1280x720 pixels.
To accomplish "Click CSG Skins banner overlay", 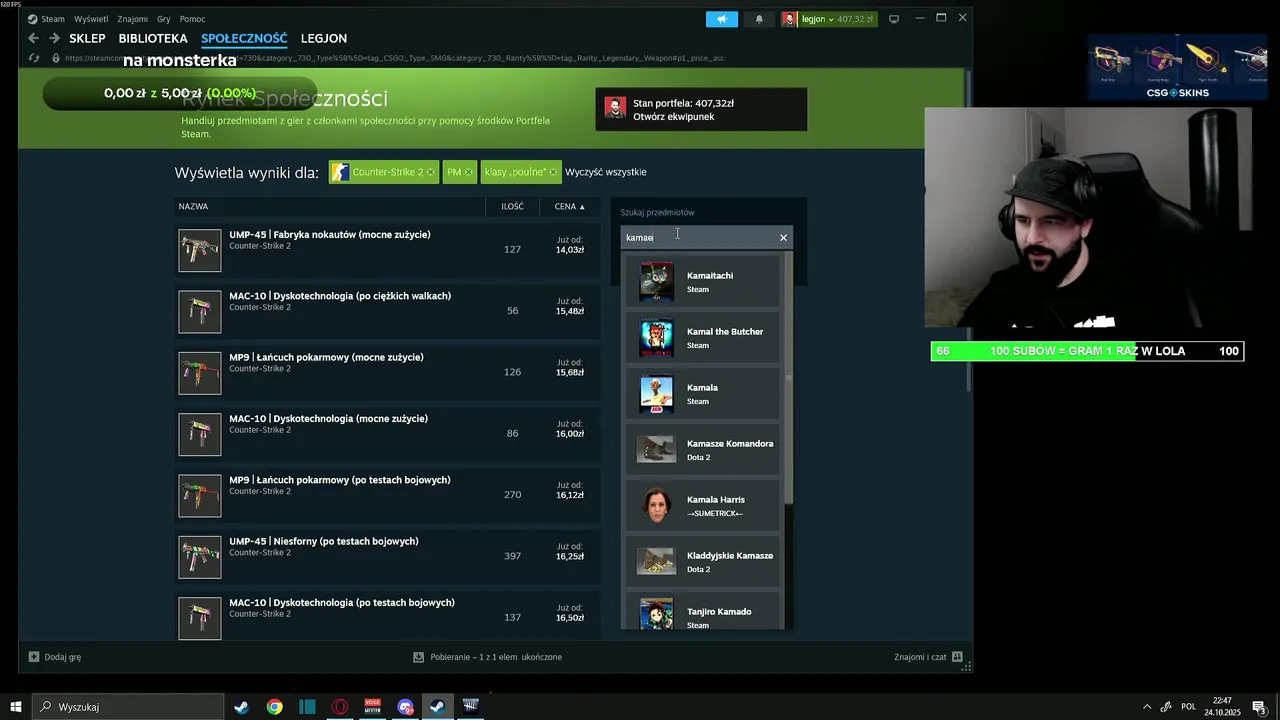I will click(x=1178, y=69).
